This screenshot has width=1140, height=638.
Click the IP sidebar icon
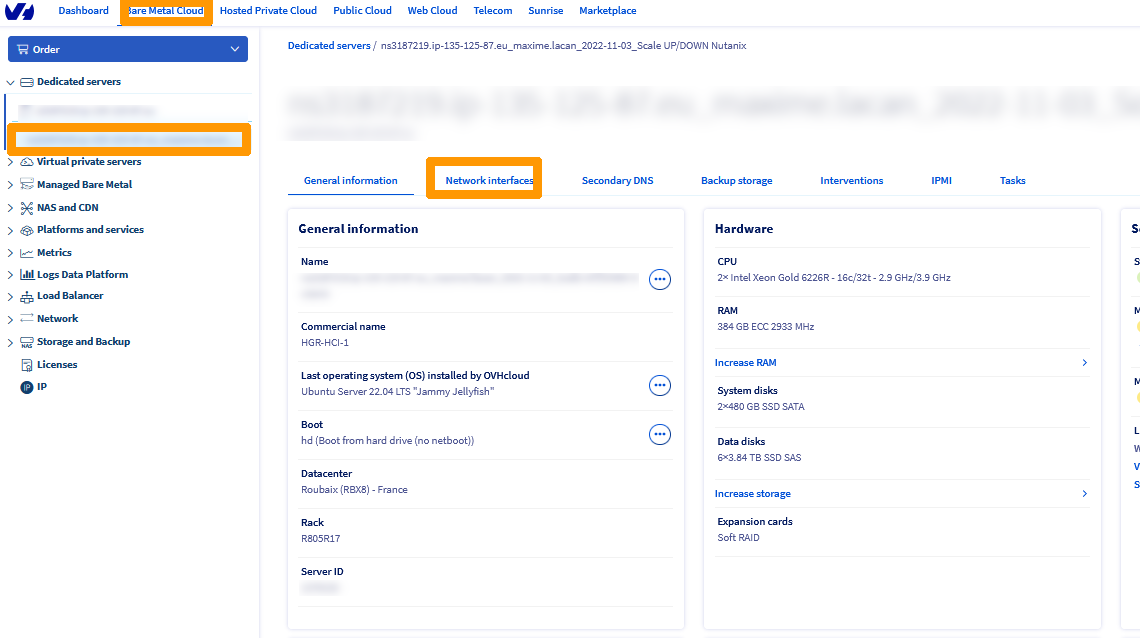click(x=27, y=387)
